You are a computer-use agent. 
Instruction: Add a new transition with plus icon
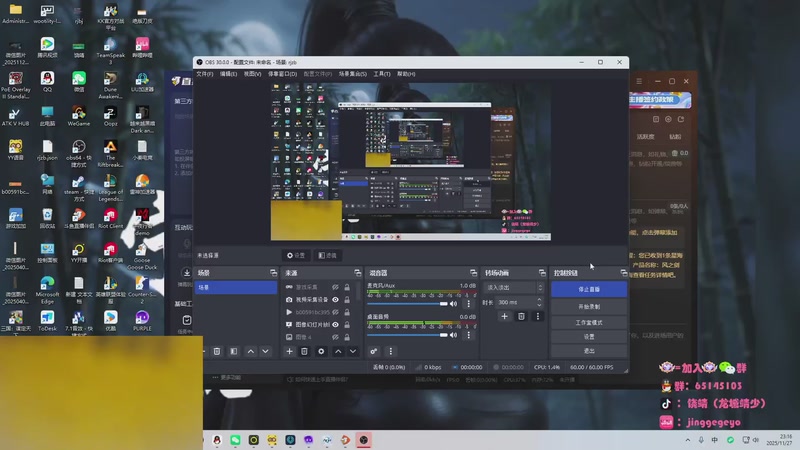coord(504,316)
